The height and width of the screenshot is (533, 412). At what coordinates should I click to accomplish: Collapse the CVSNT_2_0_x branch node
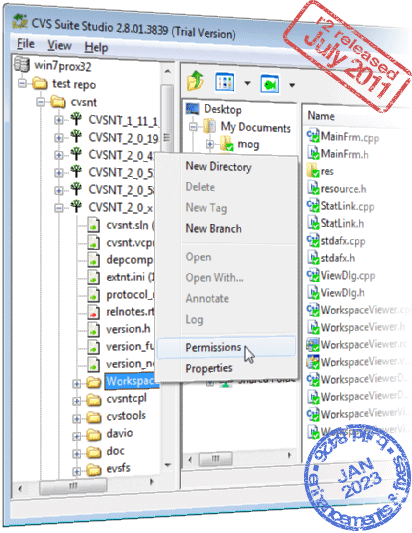point(59,207)
